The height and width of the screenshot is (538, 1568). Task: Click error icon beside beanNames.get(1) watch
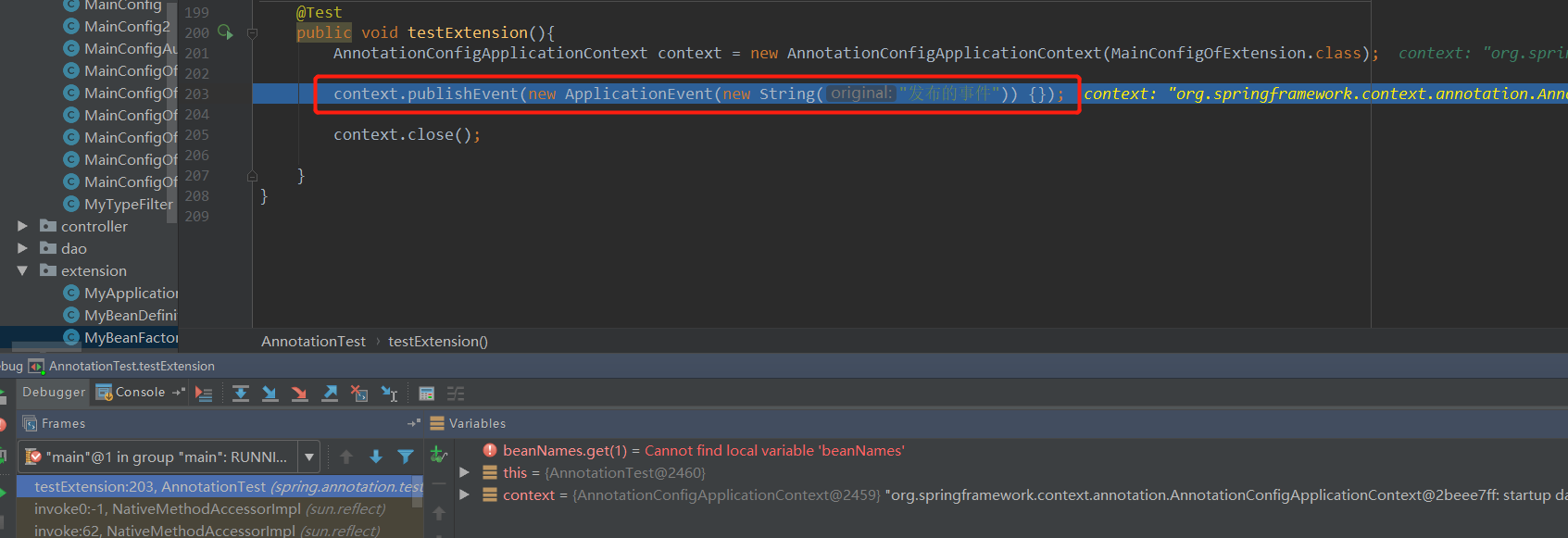point(490,451)
